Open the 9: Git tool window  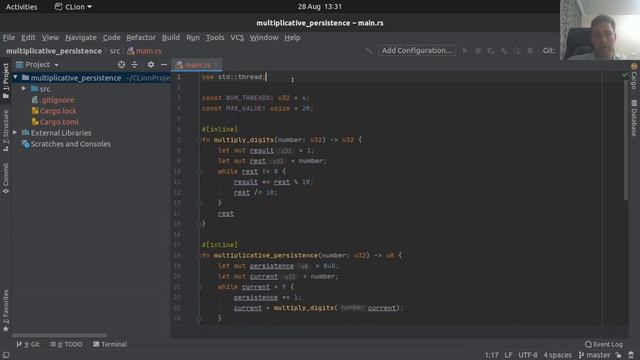click(x=28, y=344)
